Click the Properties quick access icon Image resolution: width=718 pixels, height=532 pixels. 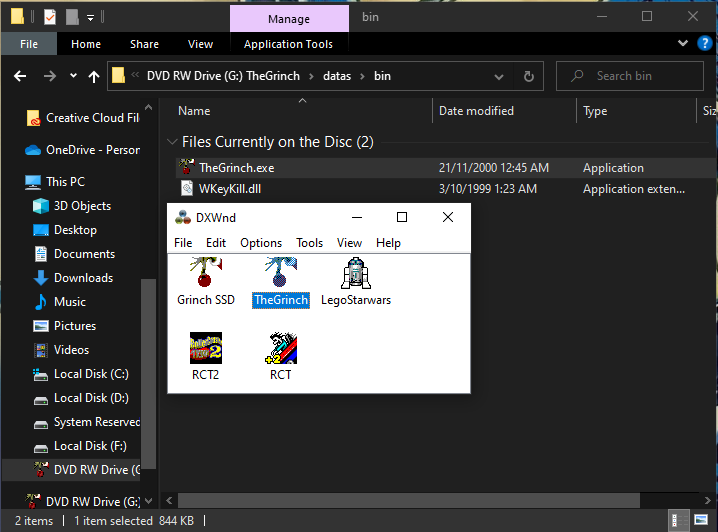tap(49, 17)
